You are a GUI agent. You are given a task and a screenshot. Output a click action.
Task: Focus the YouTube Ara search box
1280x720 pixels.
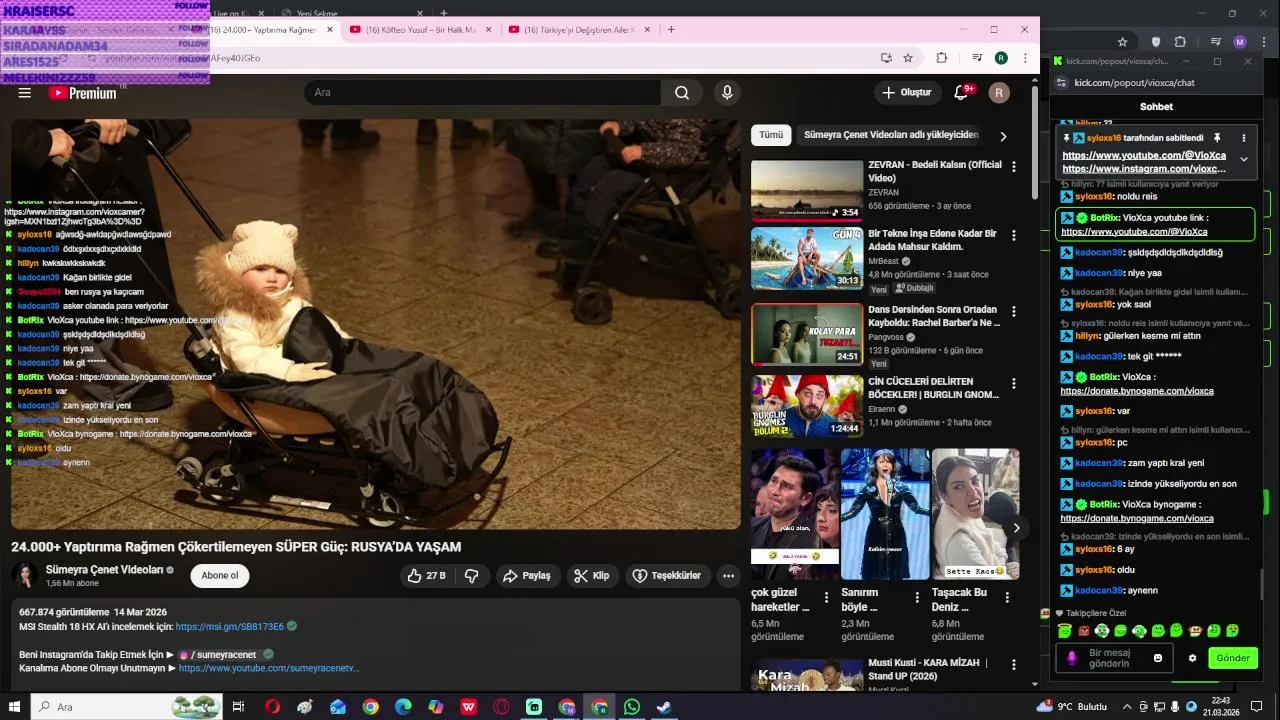pos(483,93)
